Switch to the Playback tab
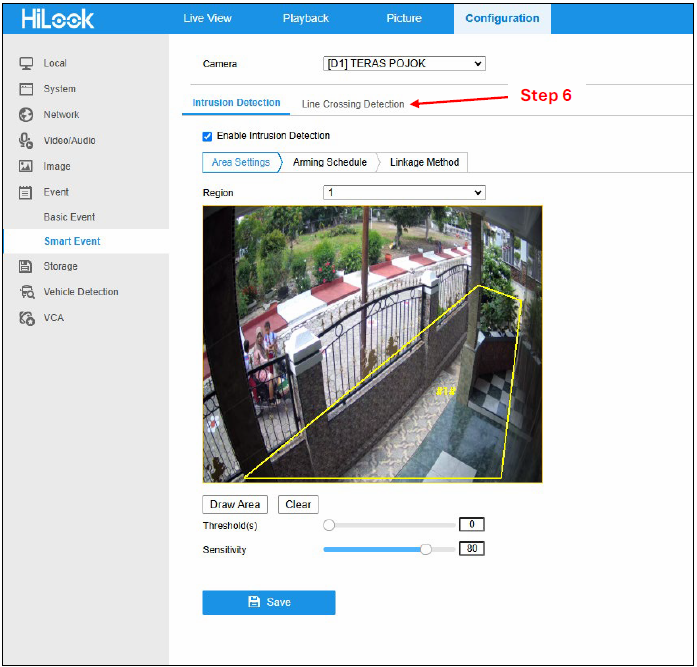The image size is (697, 667). point(306,18)
